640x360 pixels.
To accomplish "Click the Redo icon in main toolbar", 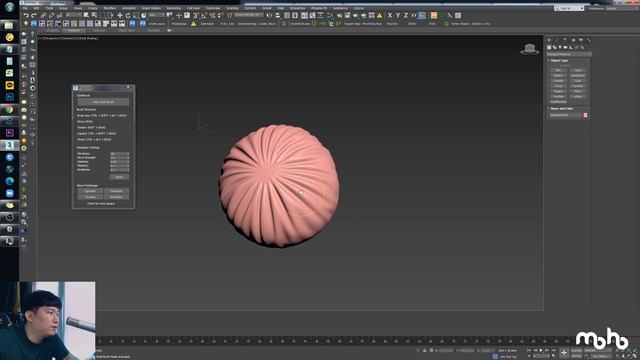I will pyautogui.click(x=34, y=16).
